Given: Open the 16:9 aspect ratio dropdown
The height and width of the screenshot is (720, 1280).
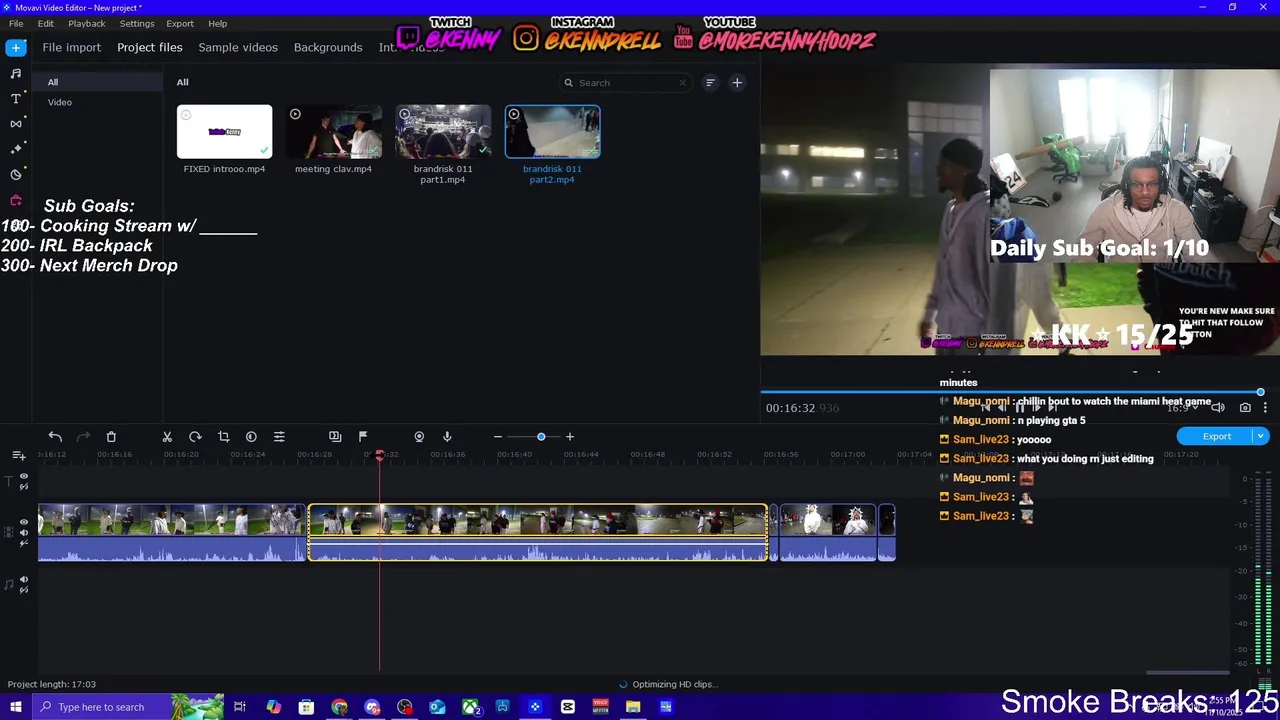Looking at the screenshot, I should point(1182,408).
